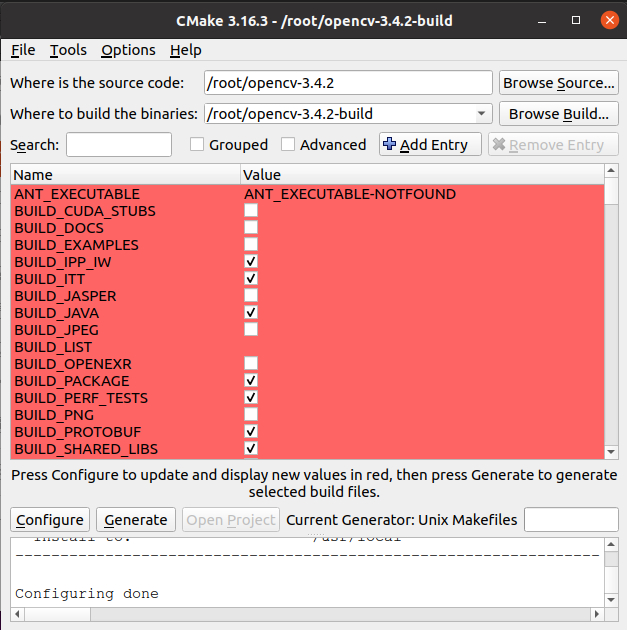Uncheck BUILD_SHARED_LIBS option
This screenshot has height=630, width=627.
pyautogui.click(x=251, y=448)
